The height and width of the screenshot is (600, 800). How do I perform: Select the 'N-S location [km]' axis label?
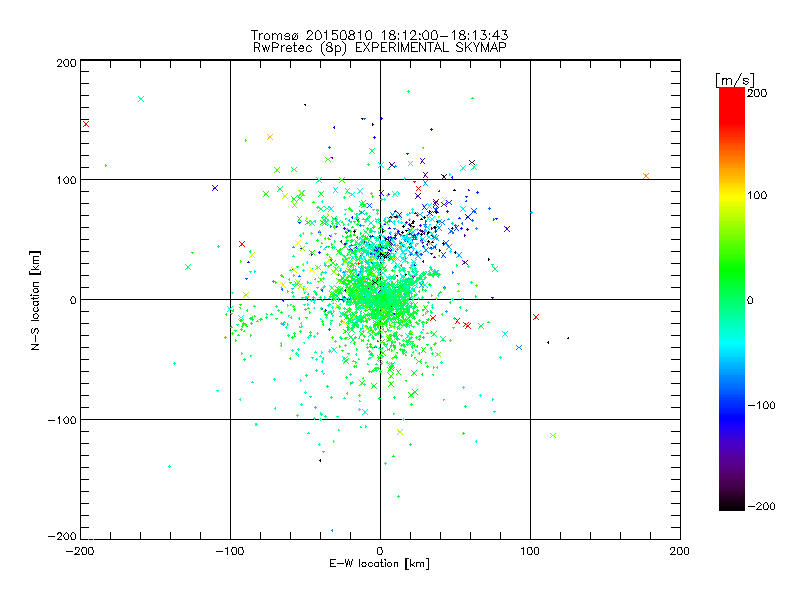[35, 300]
